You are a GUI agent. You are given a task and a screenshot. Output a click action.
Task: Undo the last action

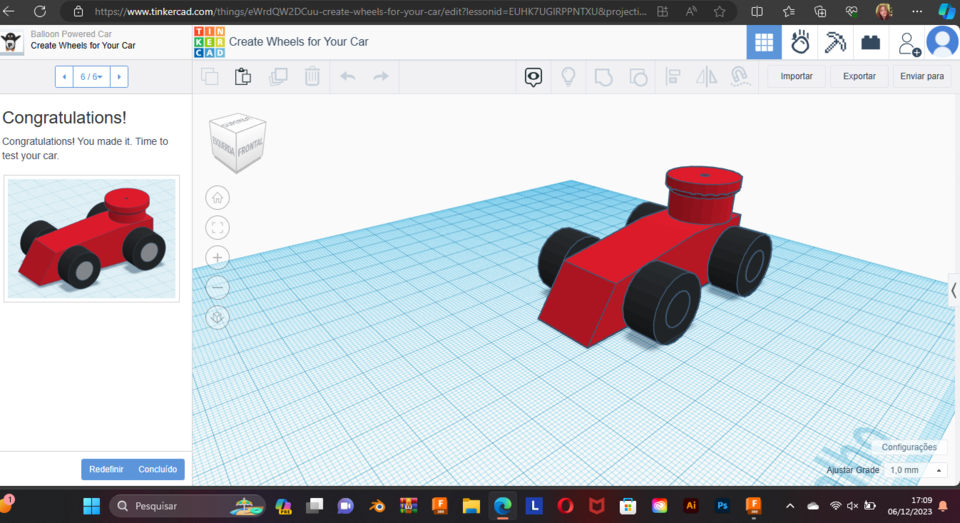(x=348, y=77)
